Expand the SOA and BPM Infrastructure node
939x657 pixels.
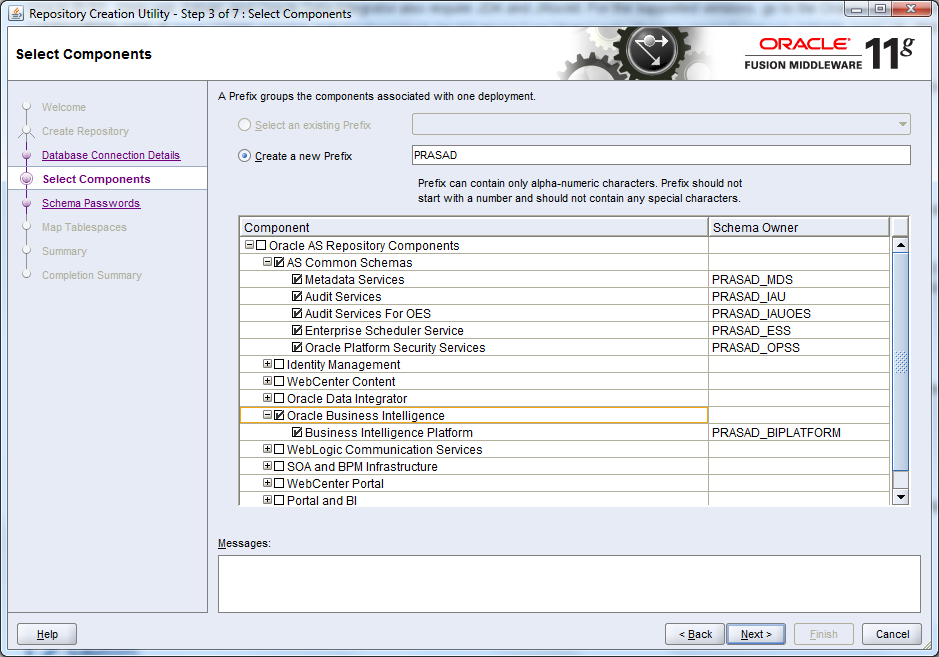pos(268,465)
